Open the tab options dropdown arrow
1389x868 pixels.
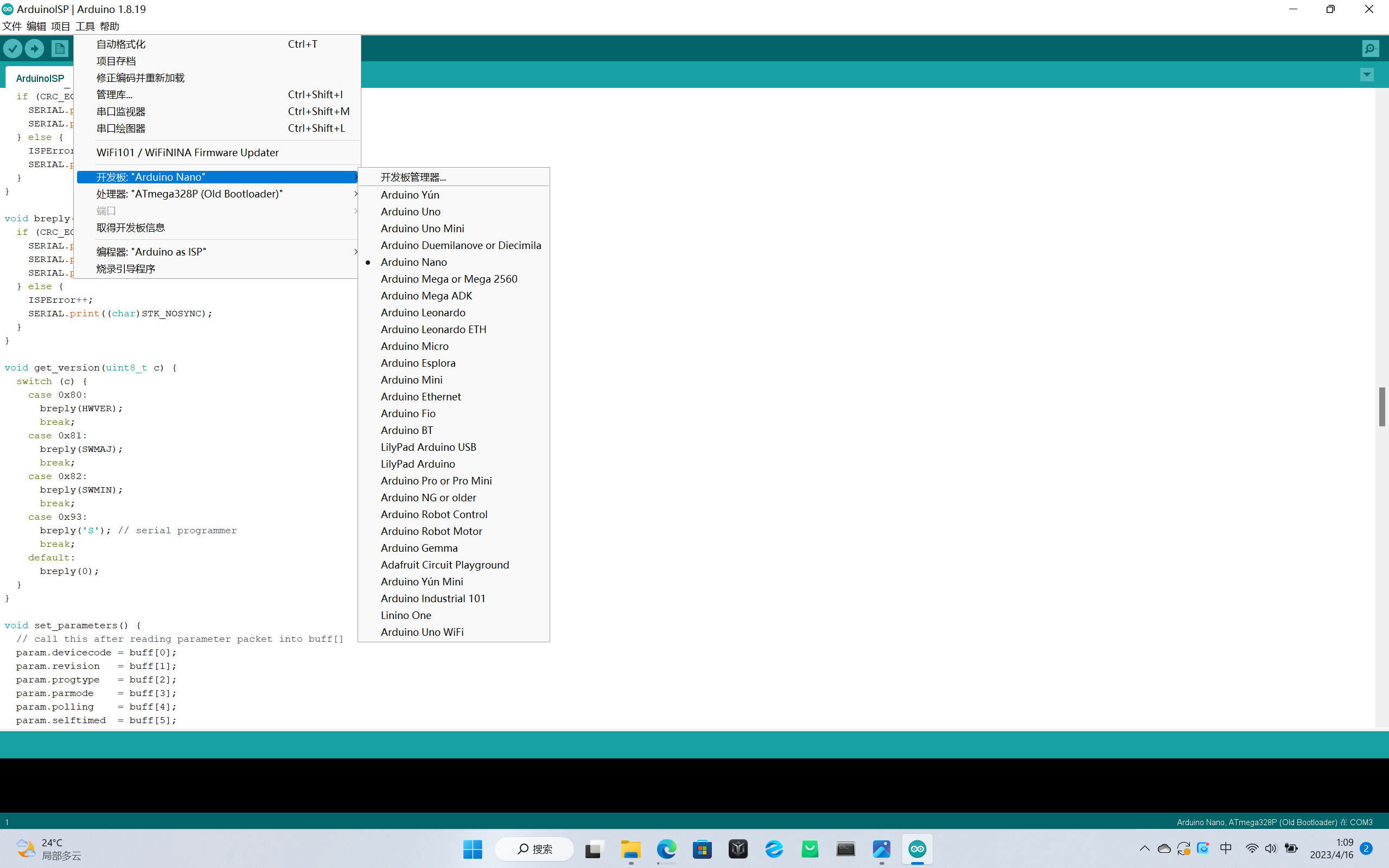[x=1367, y=75]
